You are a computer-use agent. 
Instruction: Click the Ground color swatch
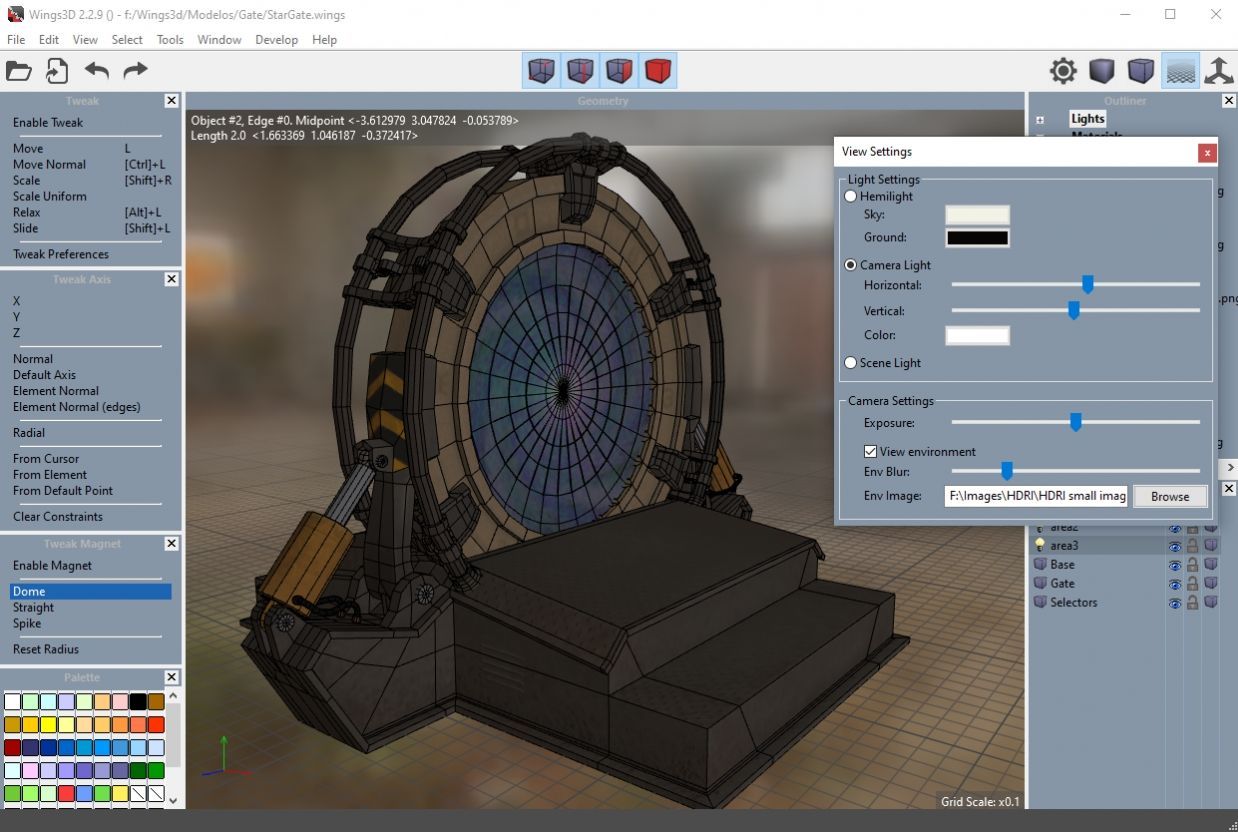976,237
